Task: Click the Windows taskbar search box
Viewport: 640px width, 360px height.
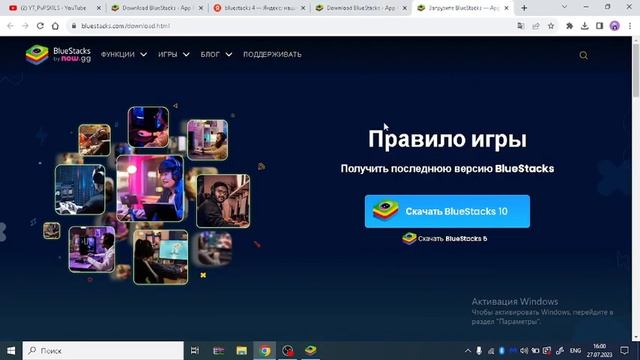Action: 103,351
